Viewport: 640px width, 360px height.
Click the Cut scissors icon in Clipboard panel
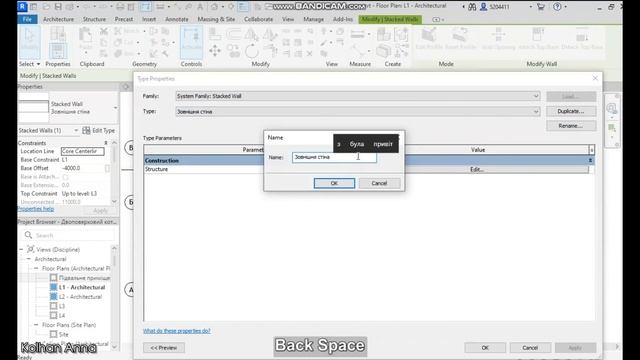tap(104, 31)
